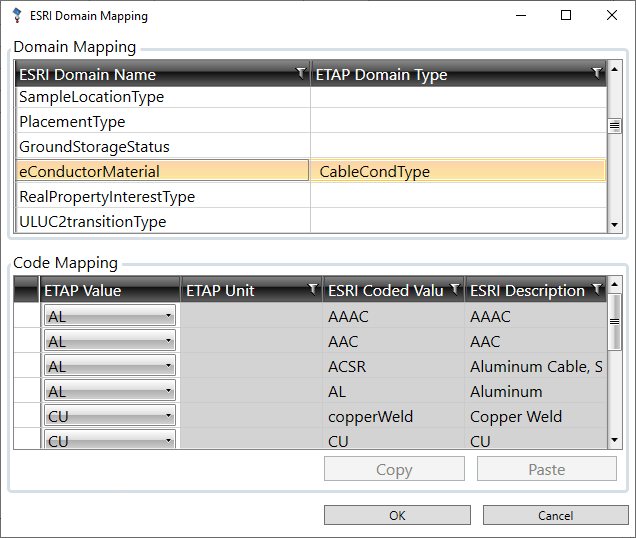This screenshot has height=538, width=636.
Task: Click the ETAP Value column header
Action: [x=110, y=290]
